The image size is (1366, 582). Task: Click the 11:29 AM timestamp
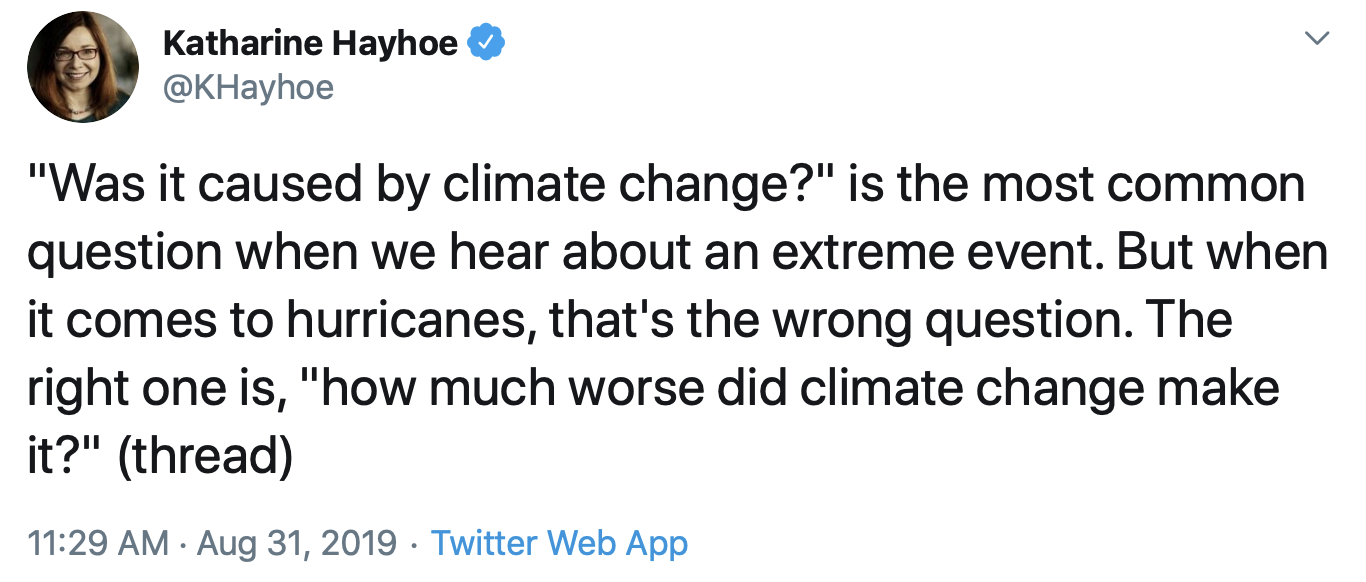coord(98,544)
